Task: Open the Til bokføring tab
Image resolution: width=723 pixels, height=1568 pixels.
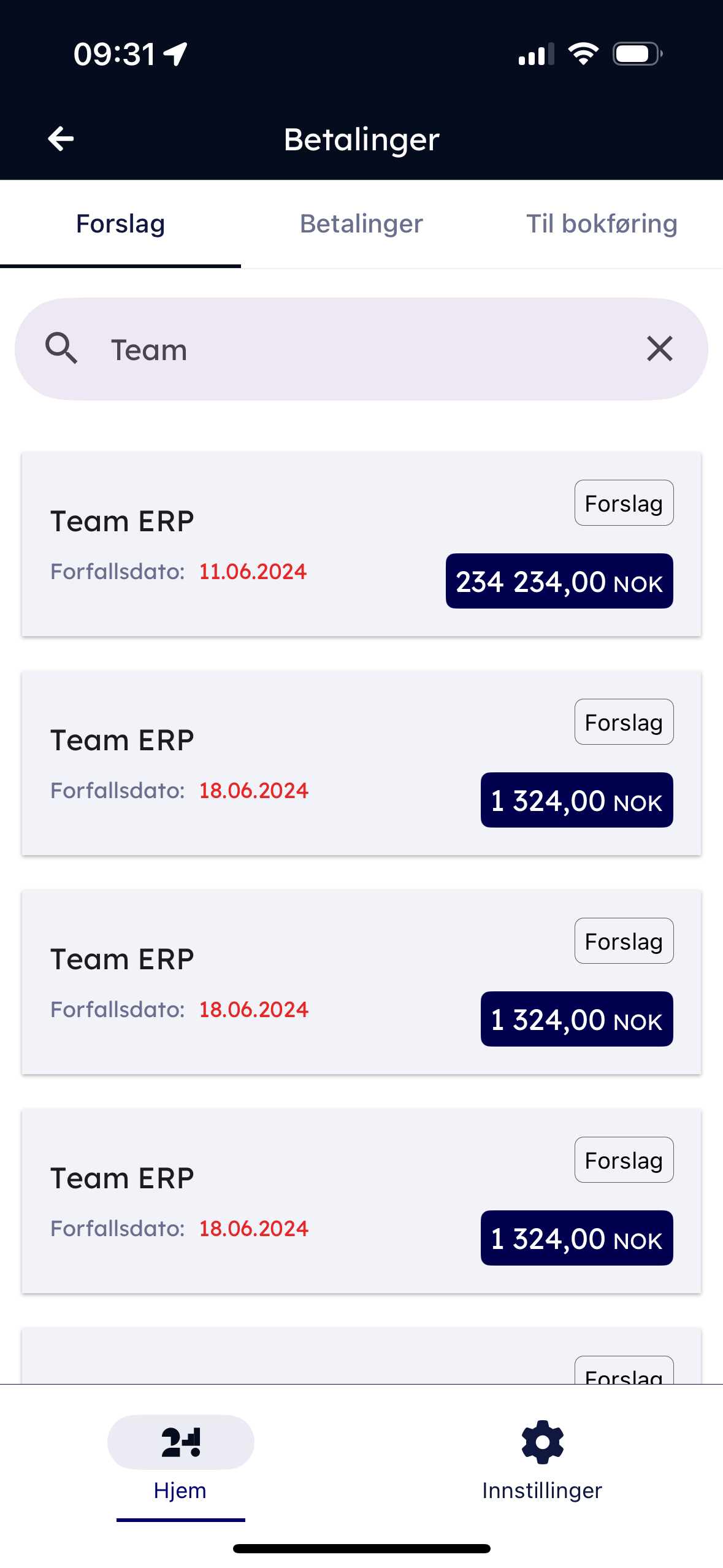Action: (602, 224)
